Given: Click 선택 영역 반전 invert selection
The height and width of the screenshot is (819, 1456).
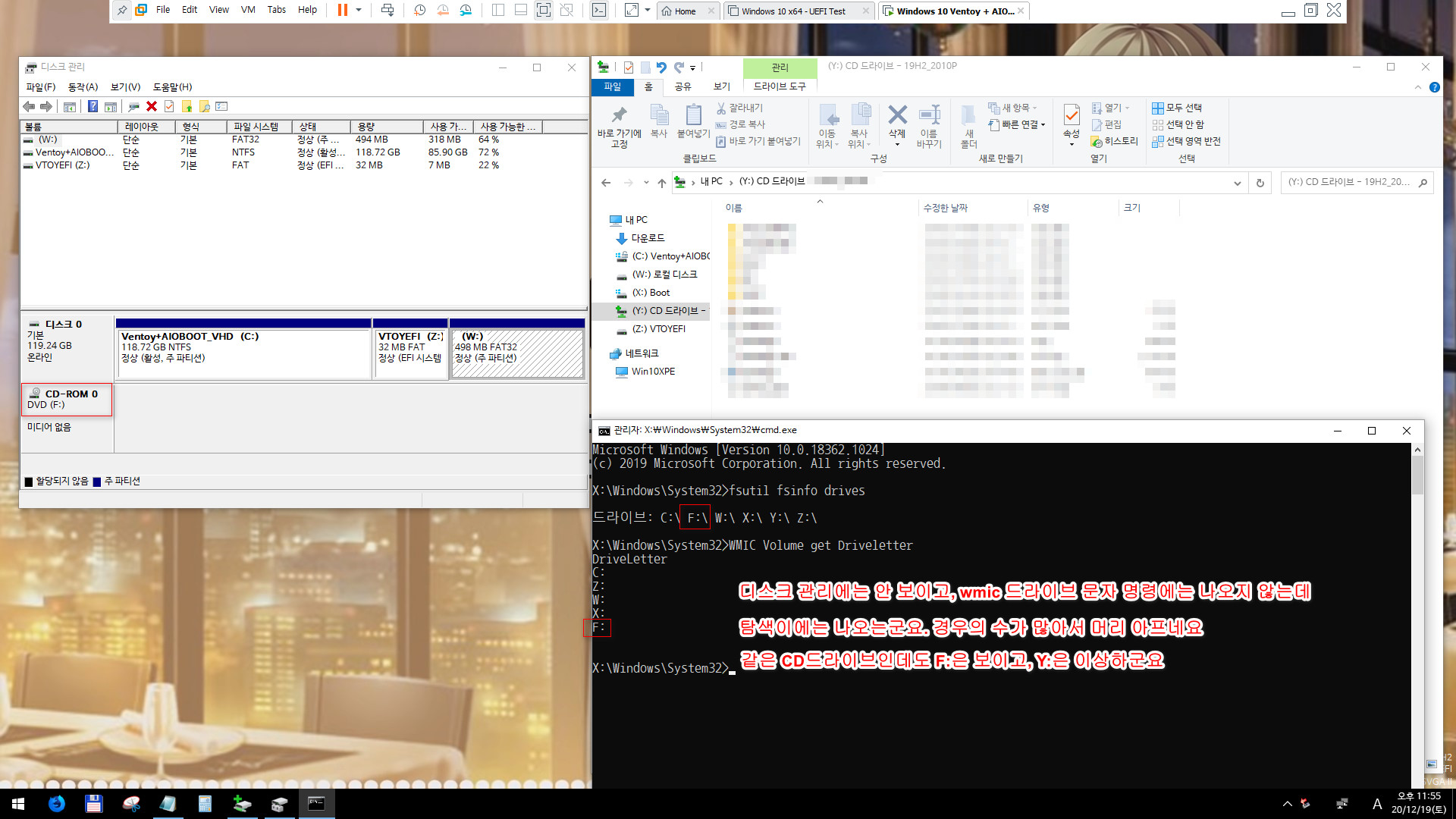Looking at the screenshot, I should 1187,142.
